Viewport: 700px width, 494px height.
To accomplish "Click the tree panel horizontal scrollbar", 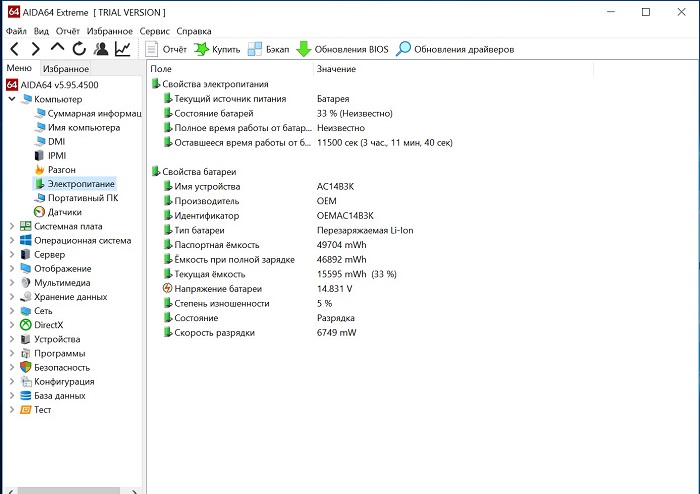I will click(71, 491).
